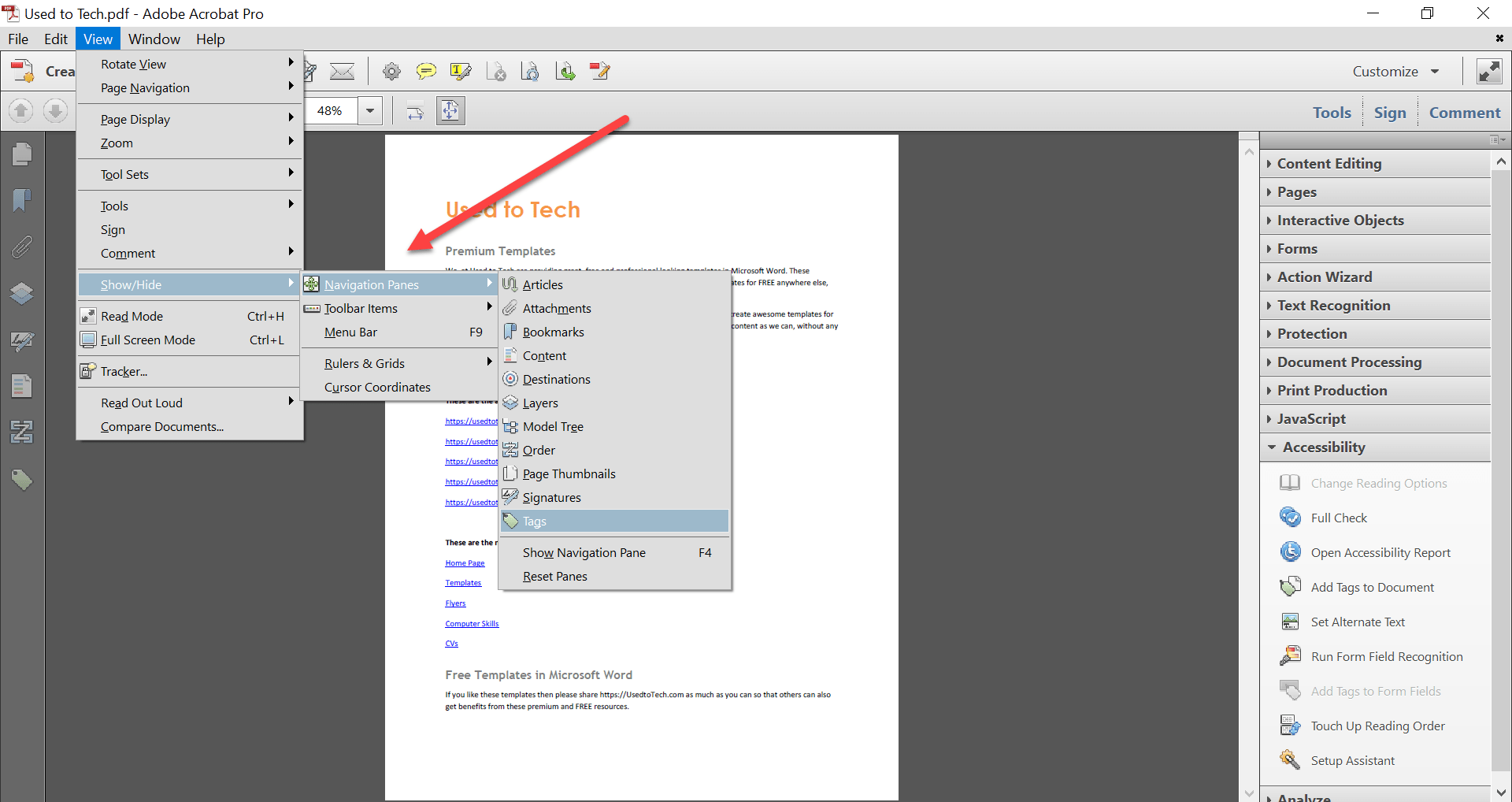Click the scrolling mode icon beside zoom box
The width and height of the screenshot is (1512, 802).
(415, 112)
